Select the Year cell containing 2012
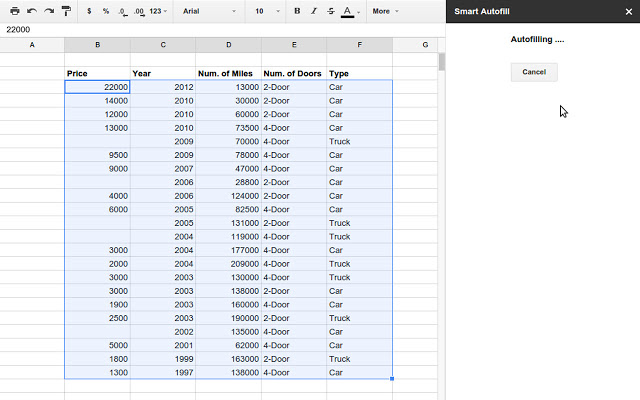 coord(163,87)
